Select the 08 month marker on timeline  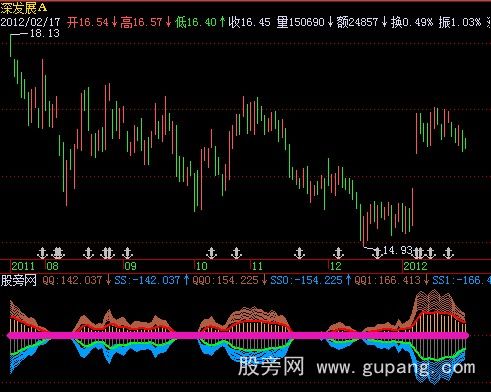(x=52, y=266)
